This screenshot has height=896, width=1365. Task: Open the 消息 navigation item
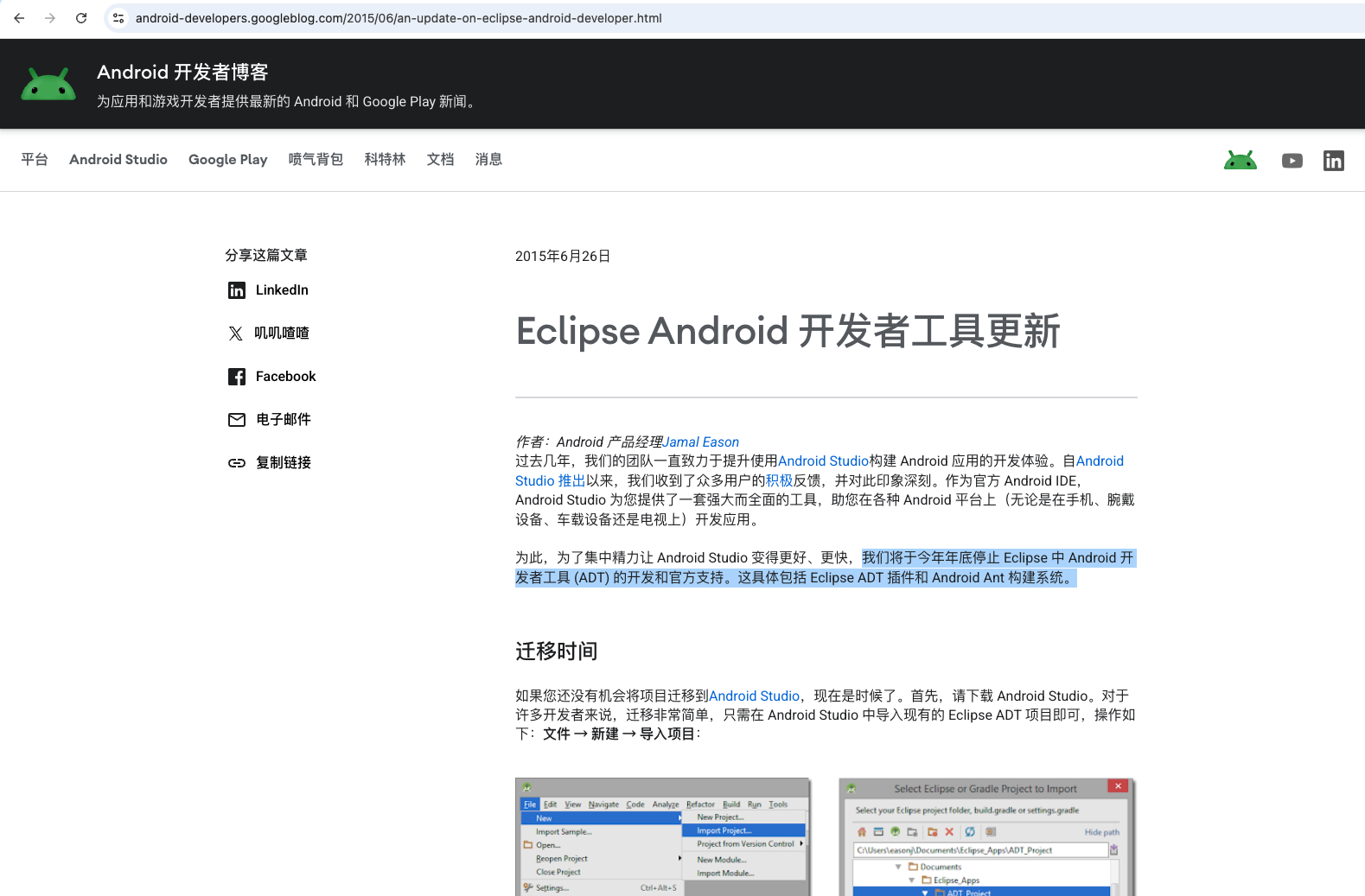pos(489,160)
